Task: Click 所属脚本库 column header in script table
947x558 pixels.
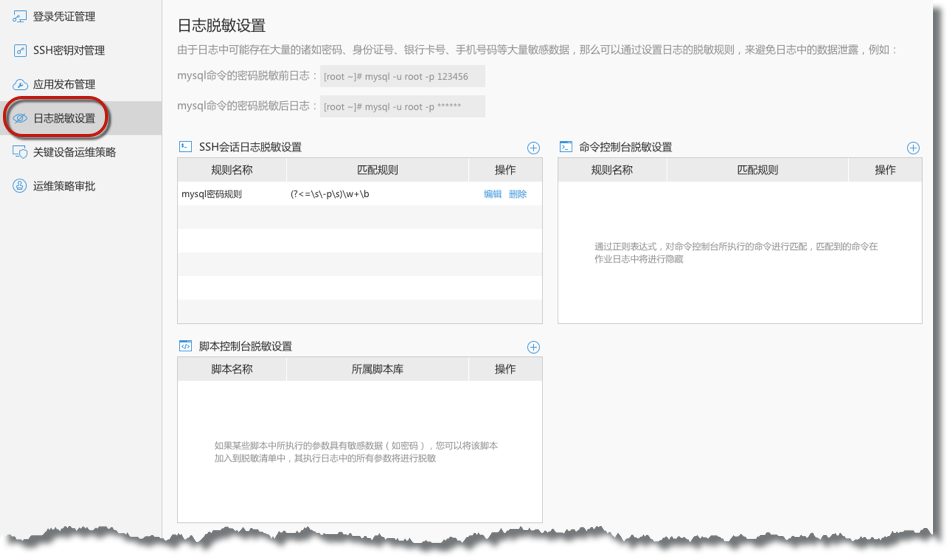Action: point(377,369)
